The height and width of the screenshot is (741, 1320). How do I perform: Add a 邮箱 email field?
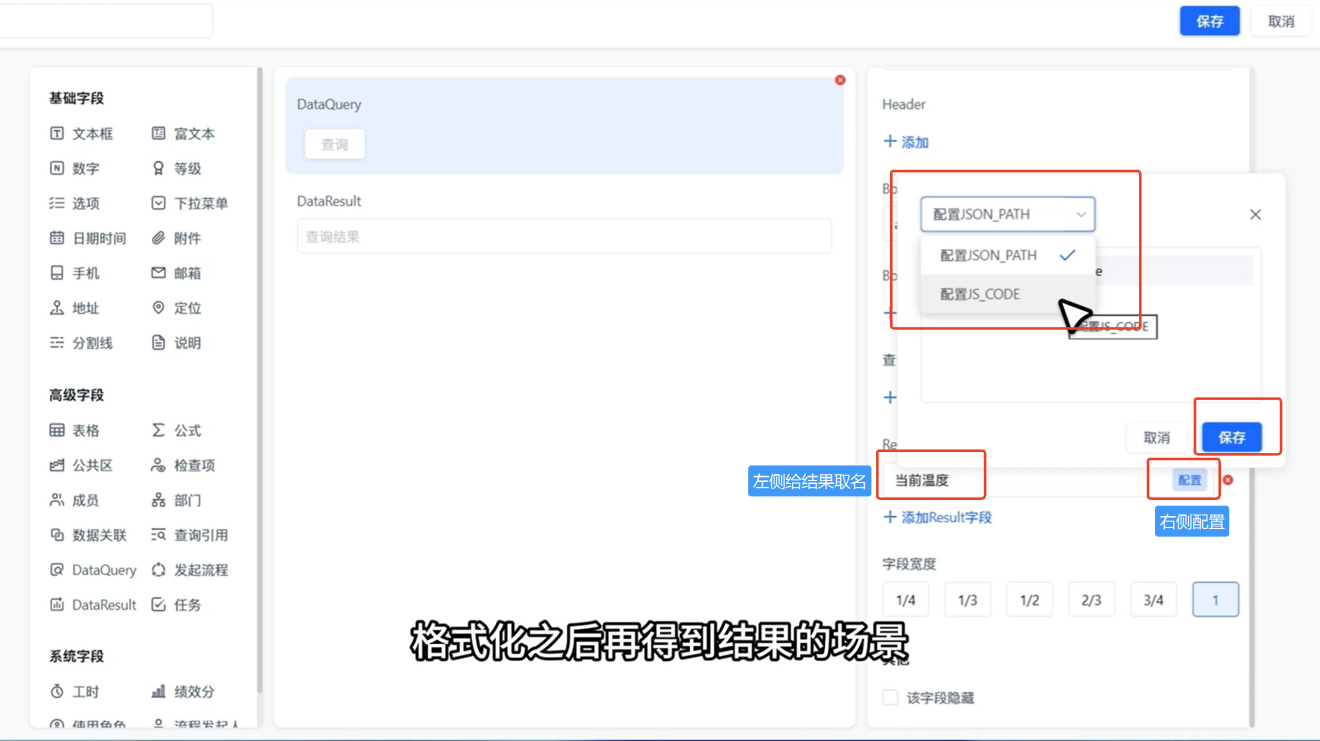(x=176, y=273)
